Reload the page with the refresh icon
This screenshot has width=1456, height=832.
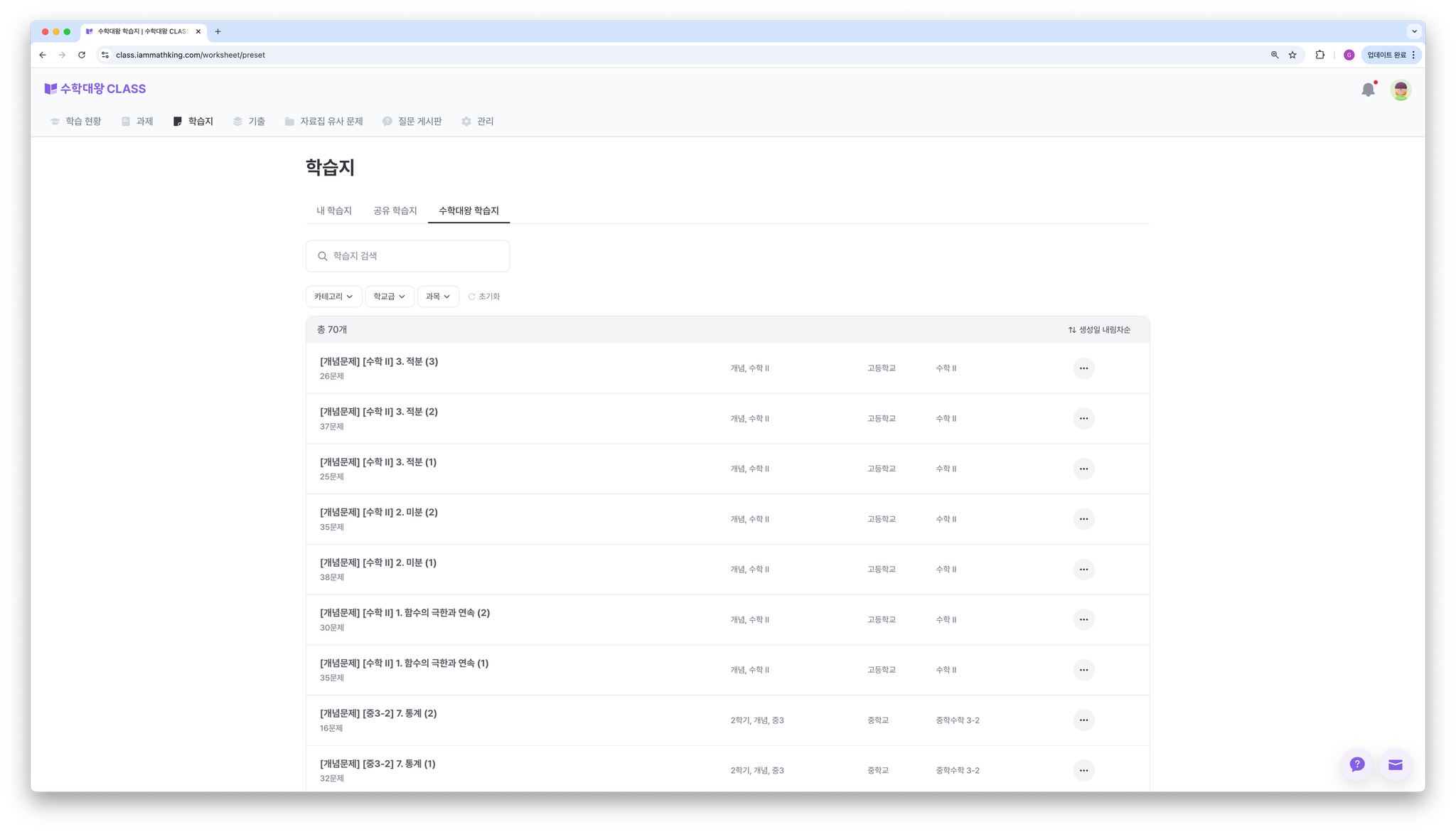point(82,55)
